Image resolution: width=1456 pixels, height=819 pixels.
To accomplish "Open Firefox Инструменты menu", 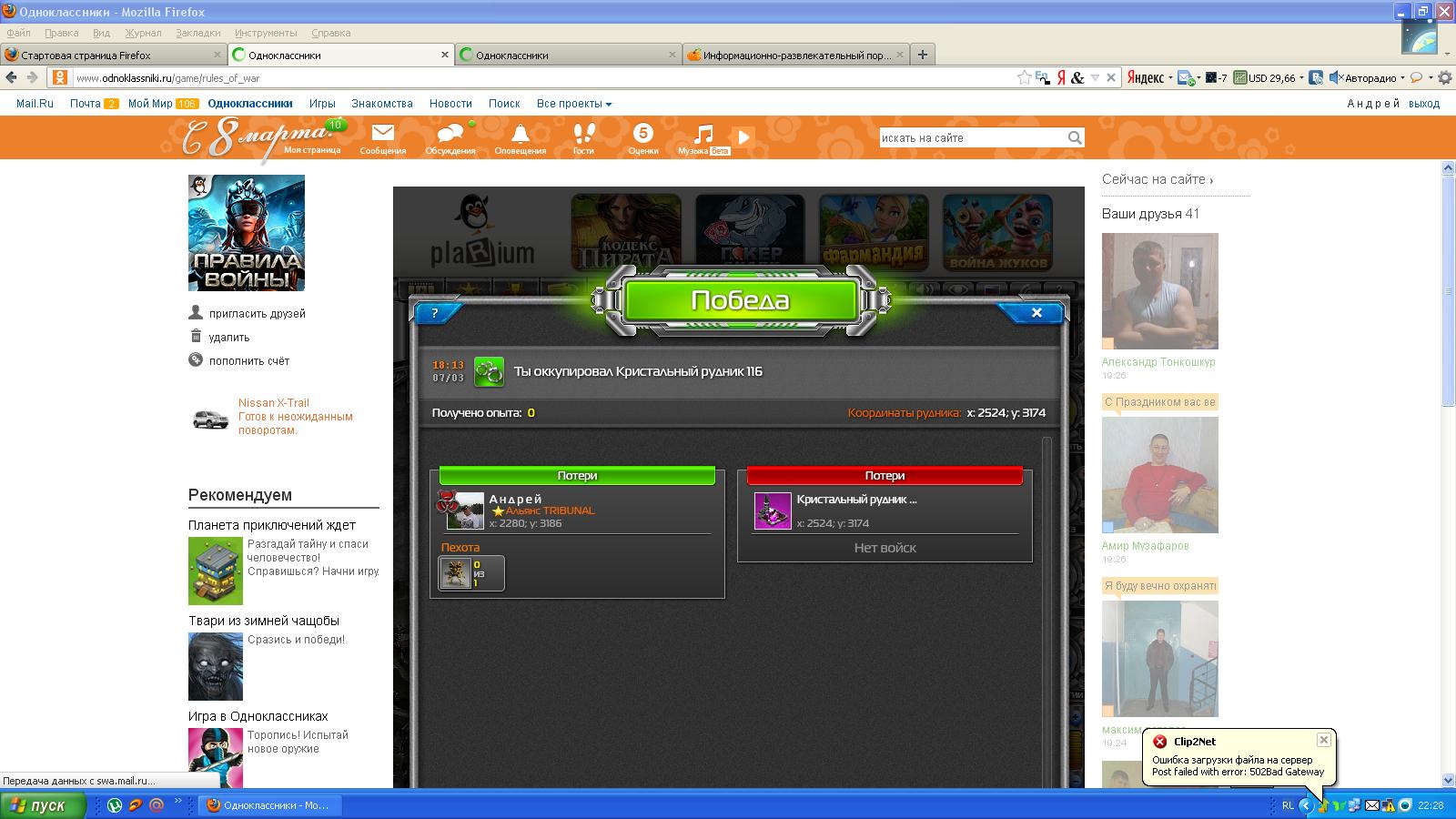I will (266, 33).
